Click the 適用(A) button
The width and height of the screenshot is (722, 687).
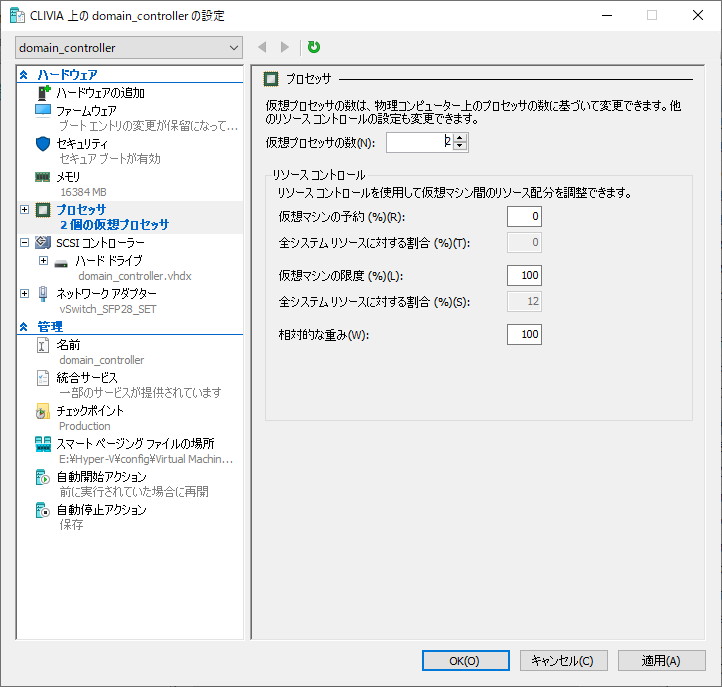(x=661, y=661)
